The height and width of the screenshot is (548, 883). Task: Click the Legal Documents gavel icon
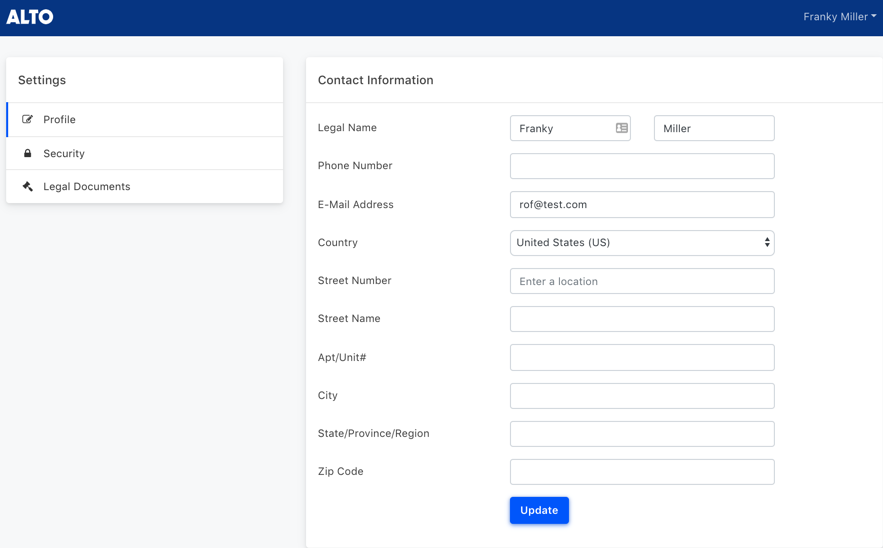[x=27, y=186]
